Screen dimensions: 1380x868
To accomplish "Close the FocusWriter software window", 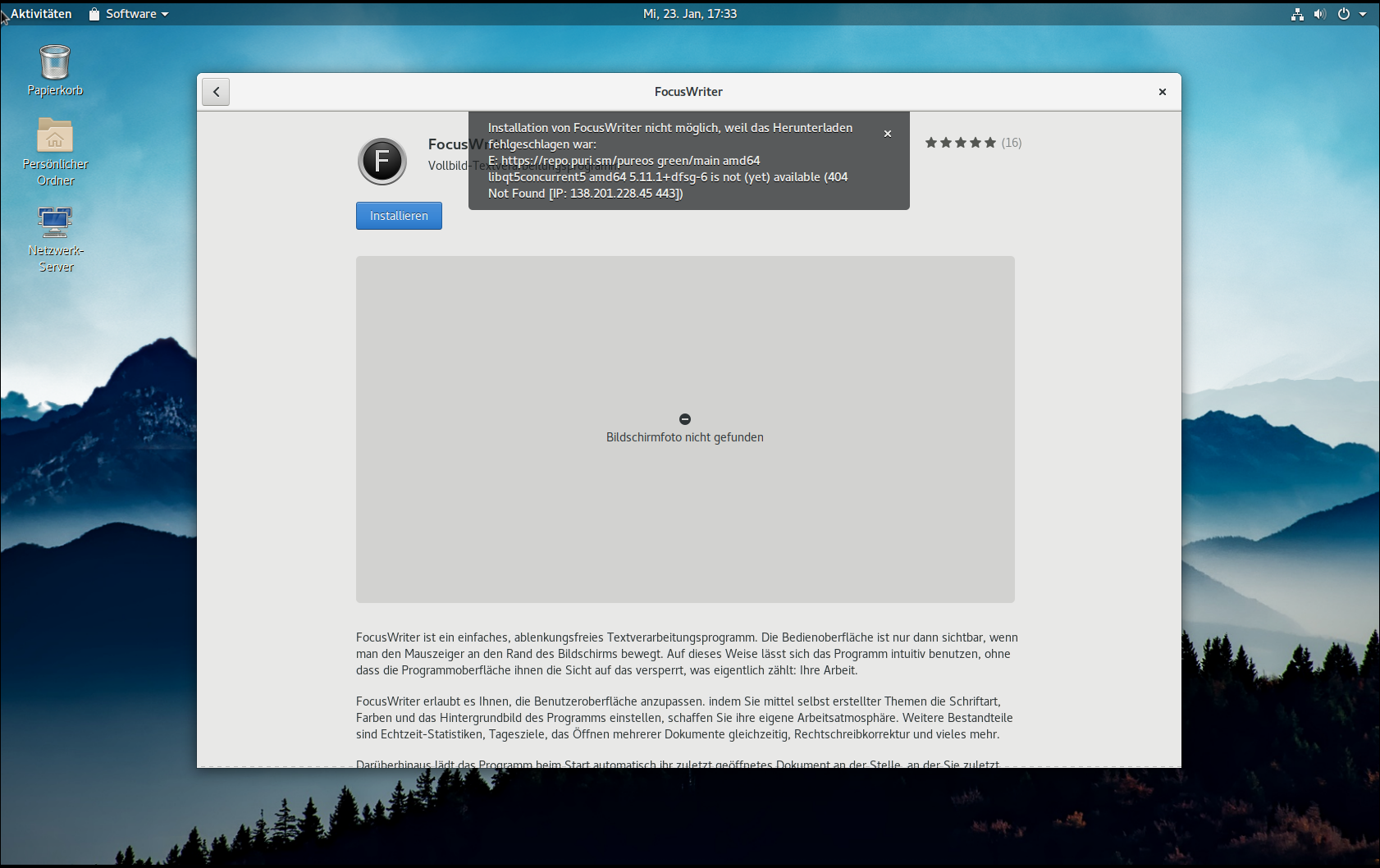I will click(x=1162, y=92).
